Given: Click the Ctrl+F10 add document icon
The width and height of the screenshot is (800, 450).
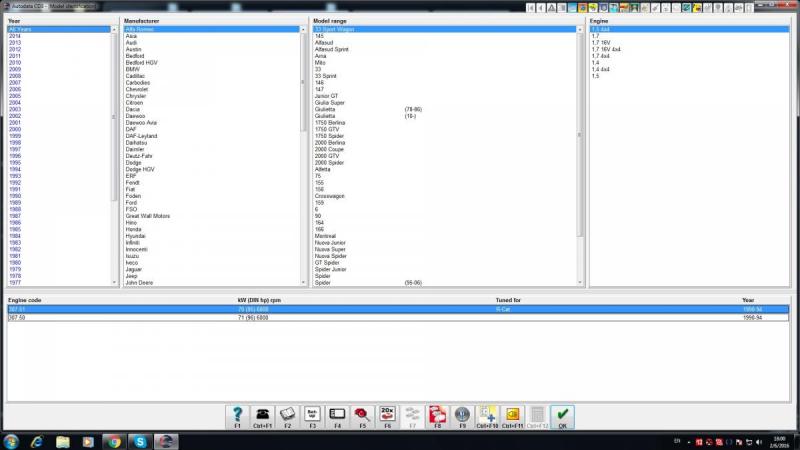Looking at the screenshot, I should (487, 417).
